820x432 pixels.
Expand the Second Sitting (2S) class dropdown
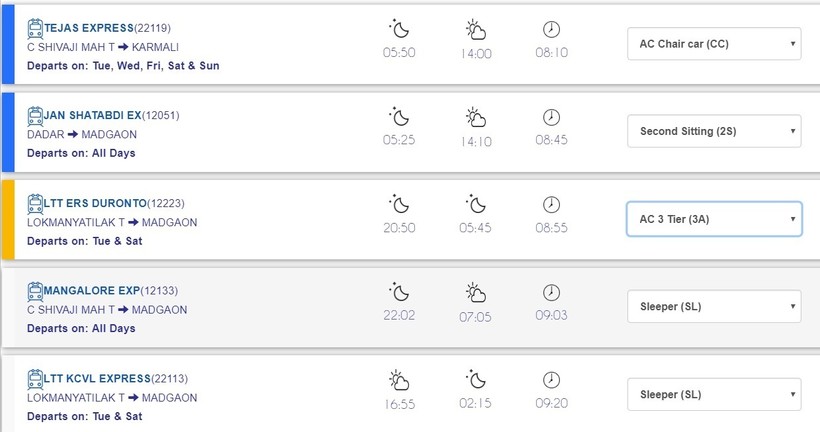click(714, 131)
